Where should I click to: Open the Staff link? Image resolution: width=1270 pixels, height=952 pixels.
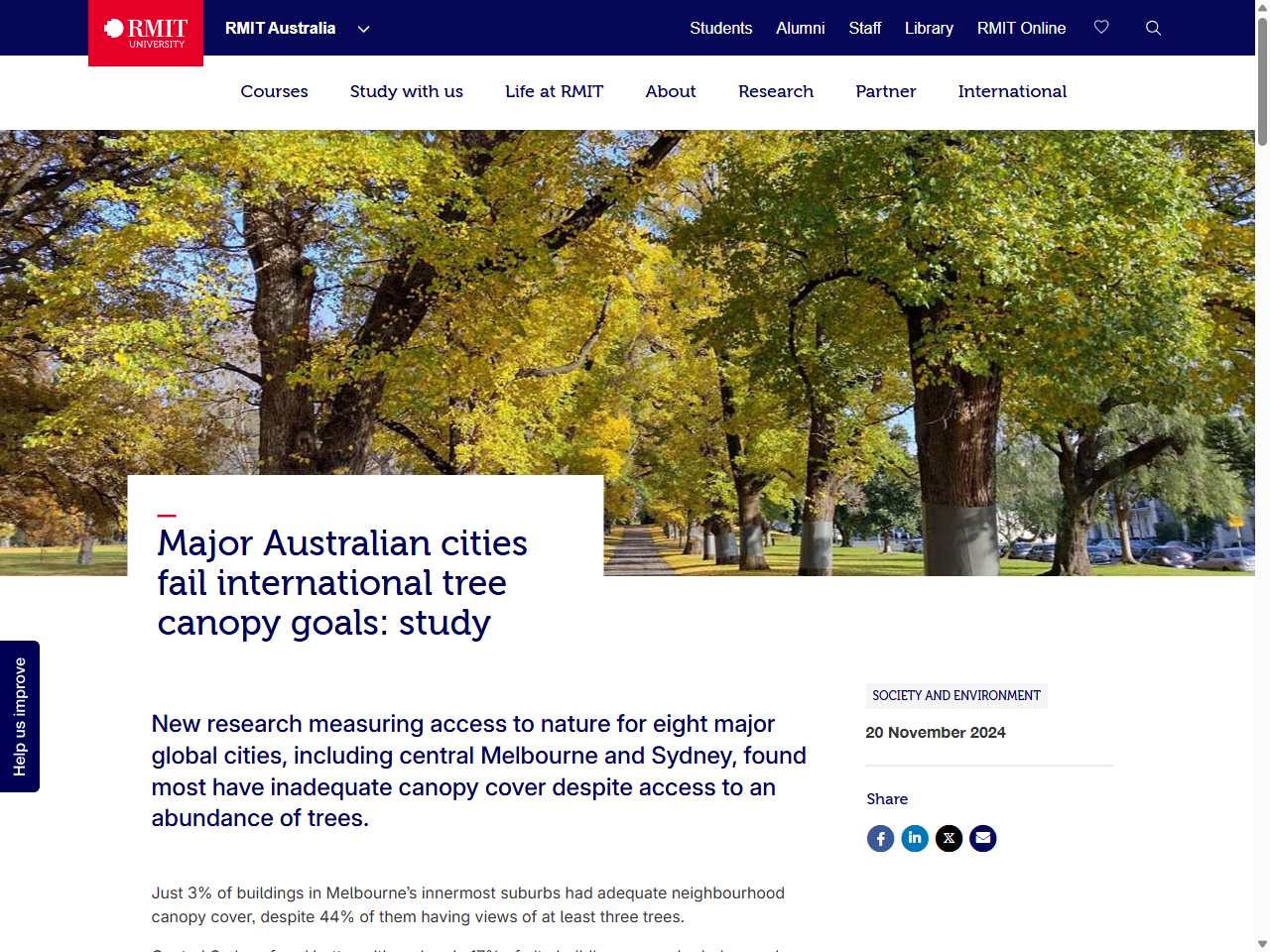[x=864, y=28]
